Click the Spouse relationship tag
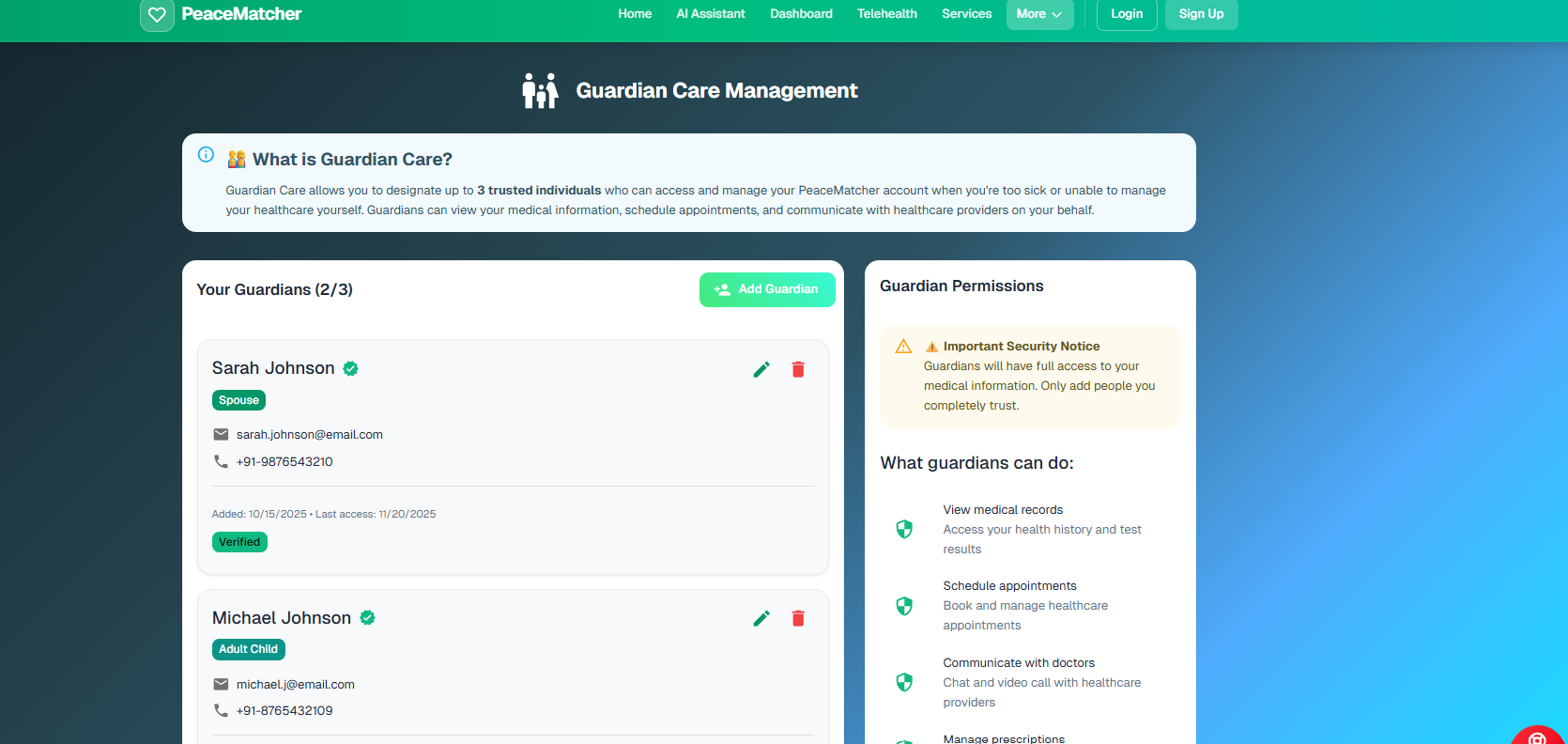 pyautogui.click(x=238, y=400)
